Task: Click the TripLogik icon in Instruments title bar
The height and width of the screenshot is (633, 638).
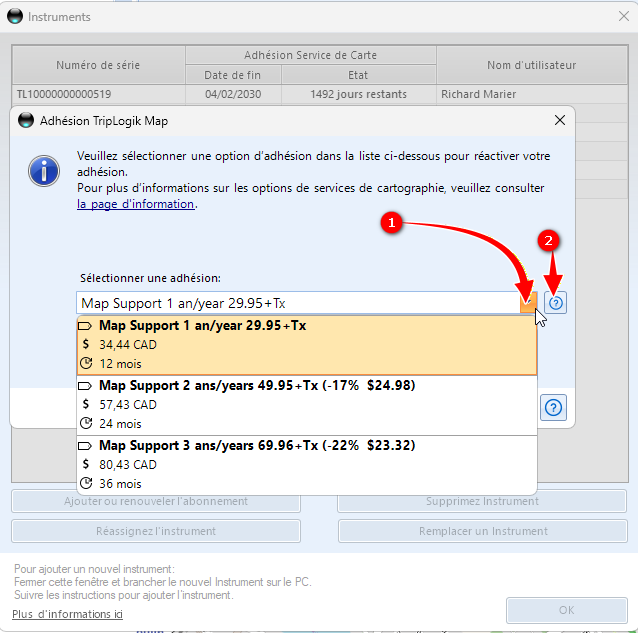Action: click(x=15, y=16)
